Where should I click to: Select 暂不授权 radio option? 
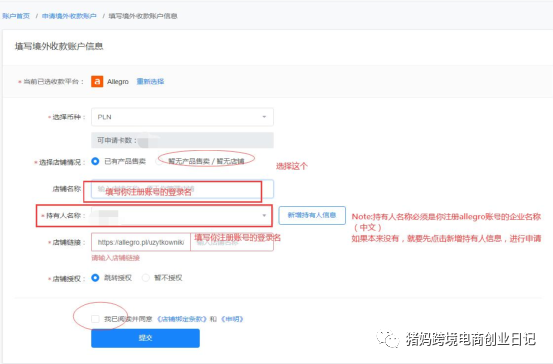point(146,278)
